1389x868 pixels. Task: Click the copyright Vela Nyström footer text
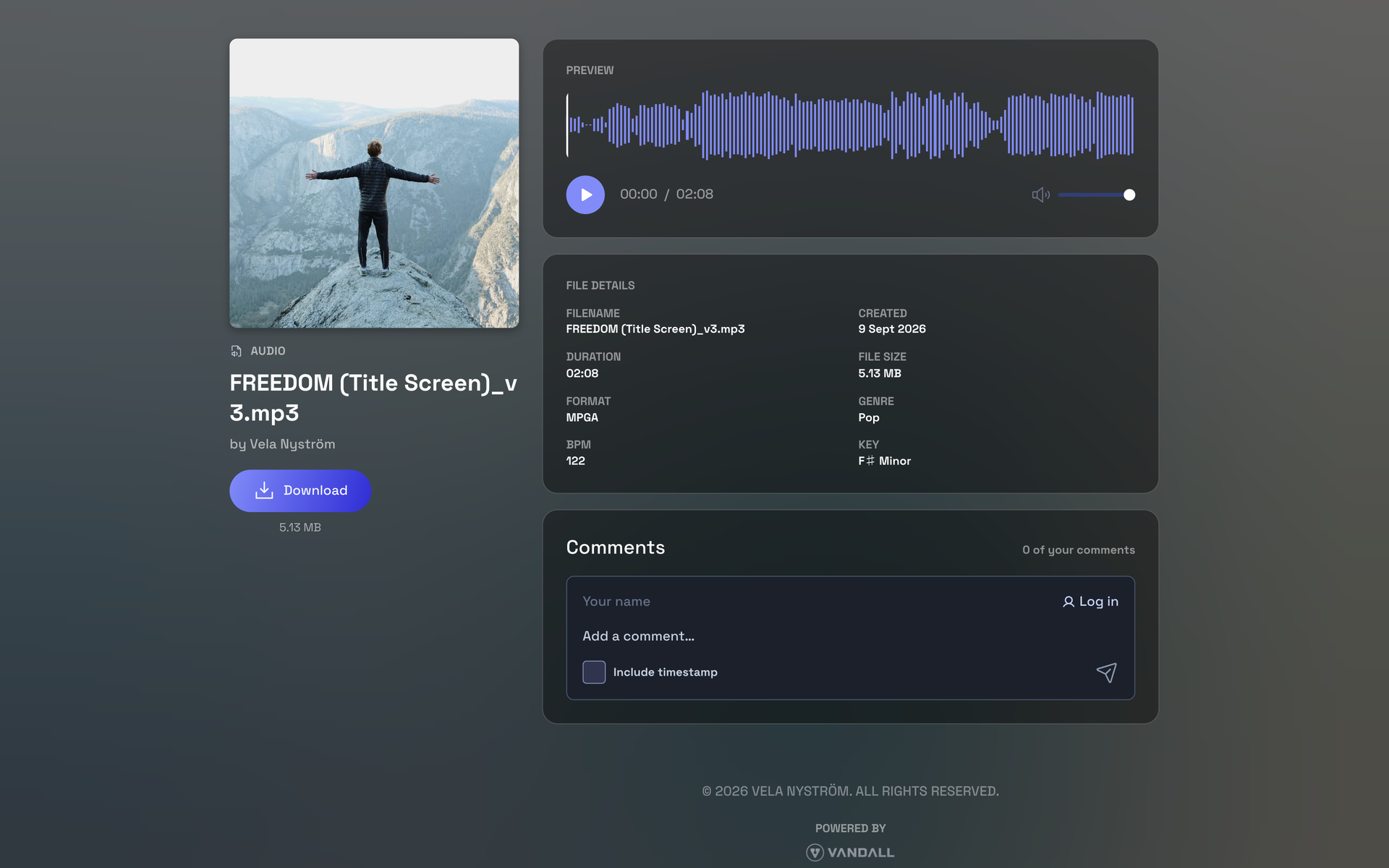[850, 791]
